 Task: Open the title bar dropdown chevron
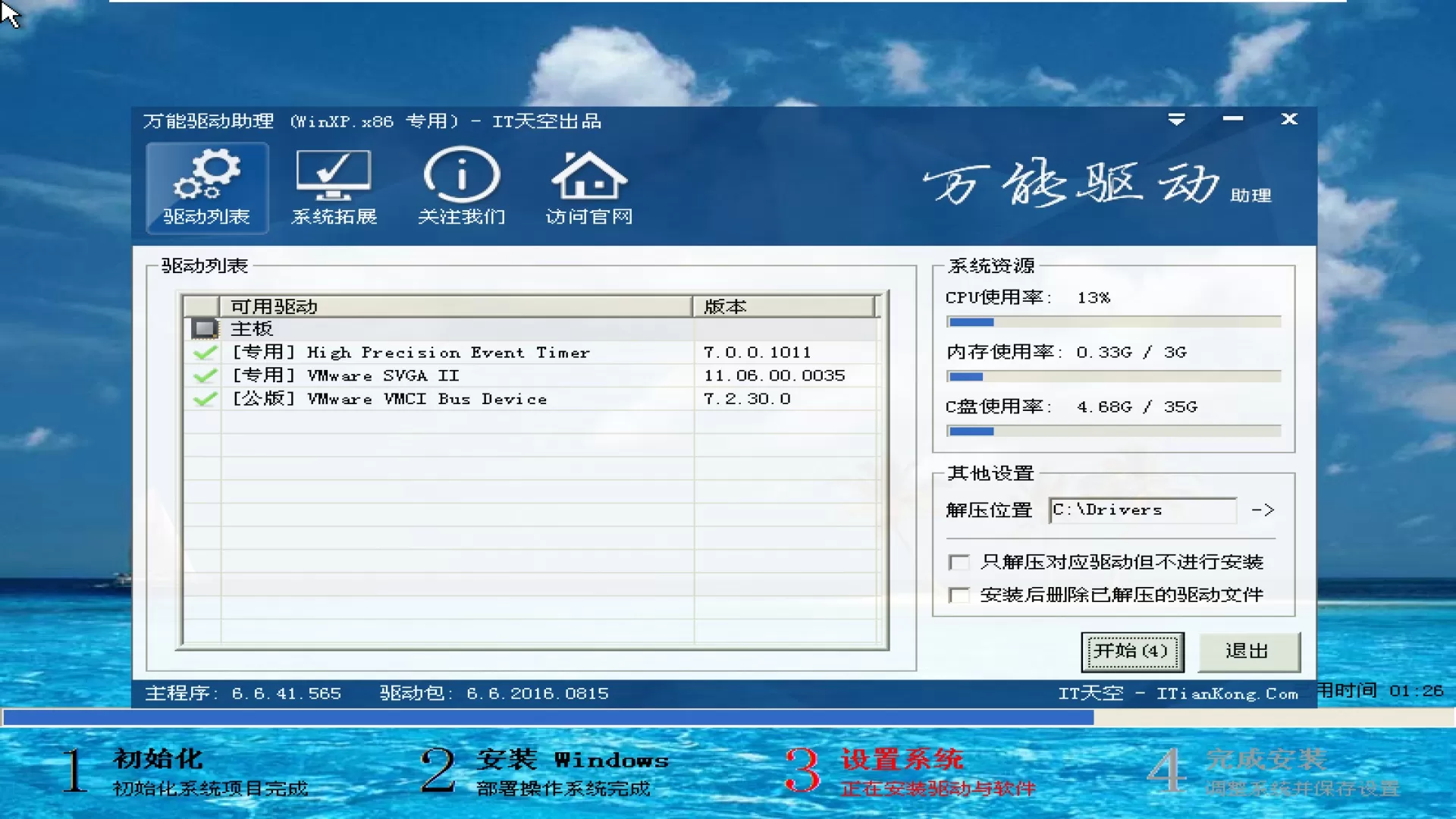click(1176, 119)
